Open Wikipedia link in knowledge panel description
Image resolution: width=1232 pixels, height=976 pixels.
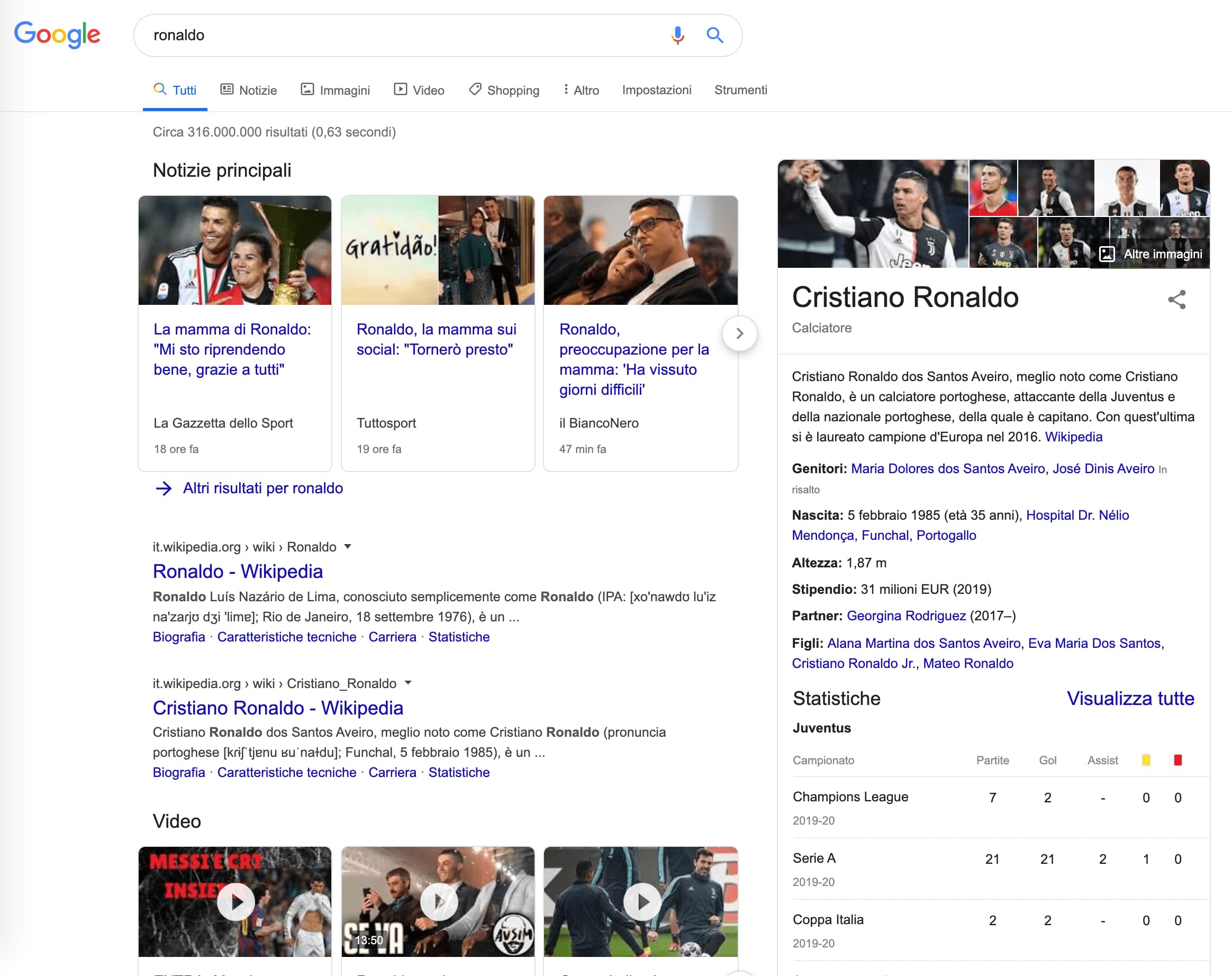point(1073,437)
